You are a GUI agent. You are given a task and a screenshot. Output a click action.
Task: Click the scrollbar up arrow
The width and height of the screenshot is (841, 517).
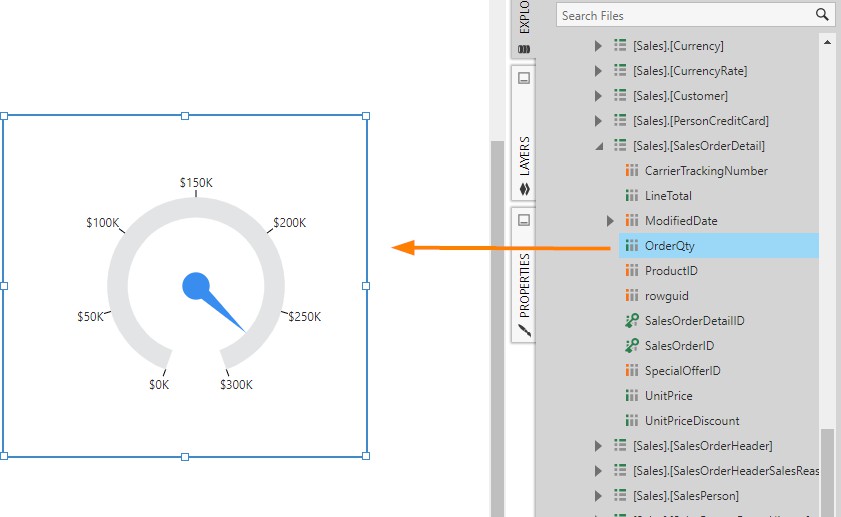pos(827,41)
